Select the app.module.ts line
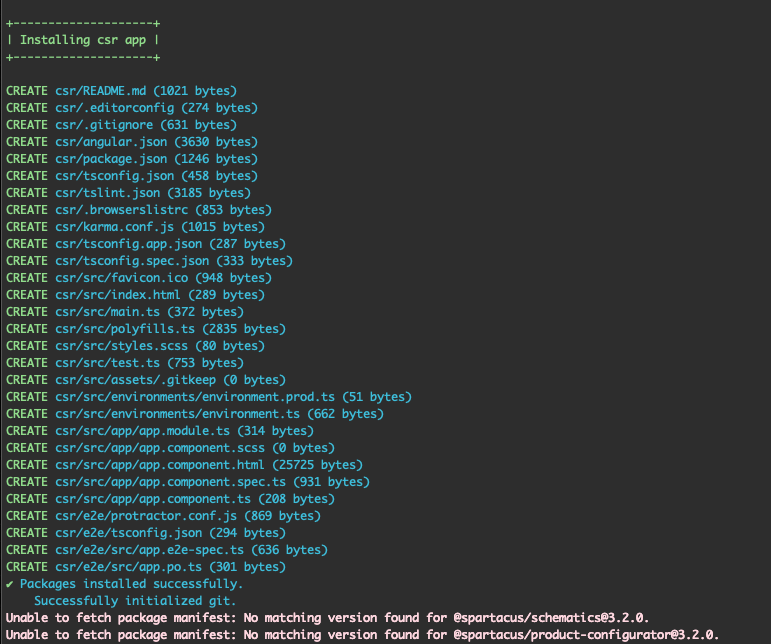Image resolution: width=771 pixels, height=644 pixels. (x=160, y=431)
